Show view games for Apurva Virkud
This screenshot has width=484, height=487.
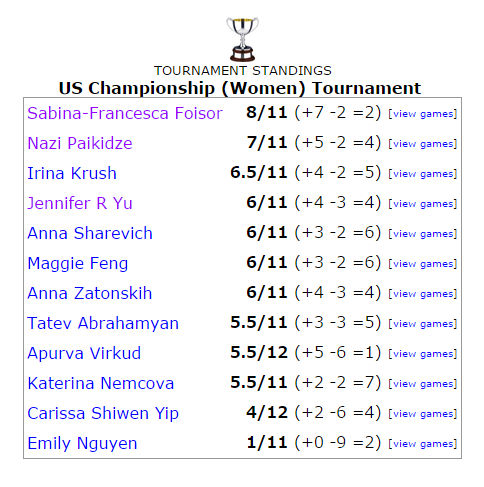point(423,354)
